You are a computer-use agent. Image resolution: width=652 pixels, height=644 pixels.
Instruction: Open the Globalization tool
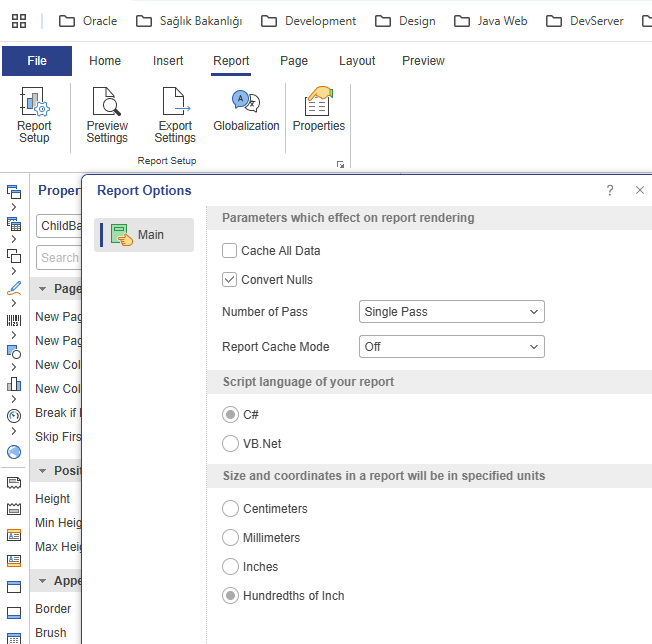[x=246, y=110]
